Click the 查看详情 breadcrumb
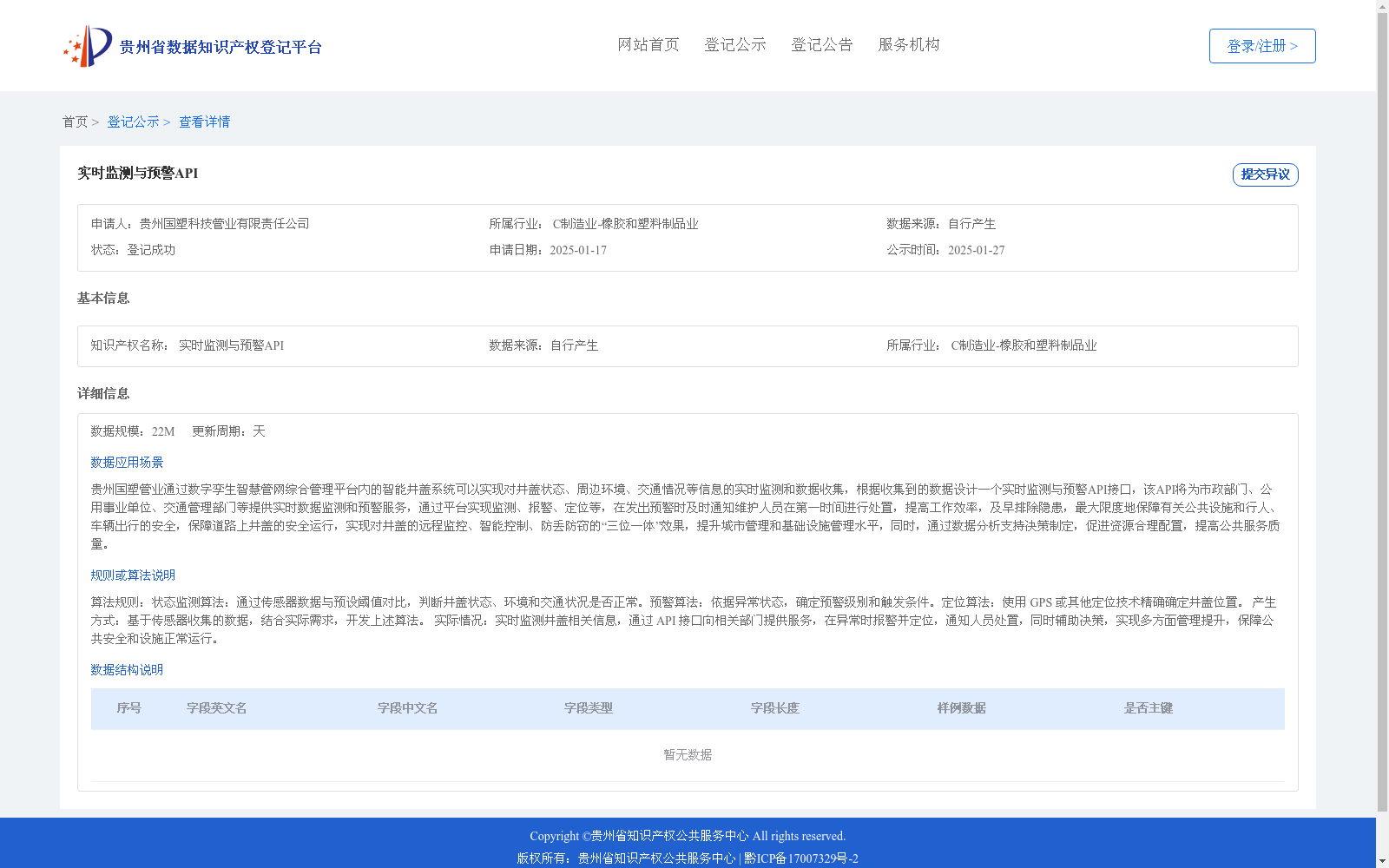The width and height of the screenshot is (1389, 868). 205,122
